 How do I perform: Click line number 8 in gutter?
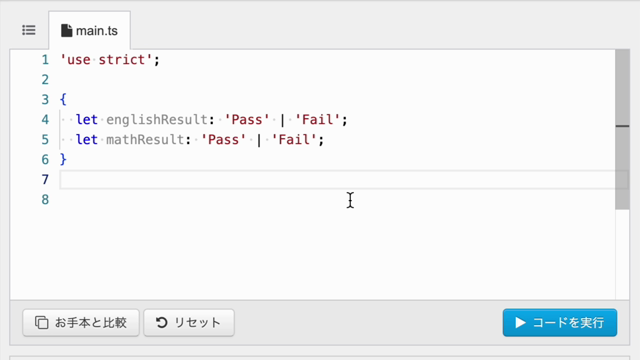point(45,200)
